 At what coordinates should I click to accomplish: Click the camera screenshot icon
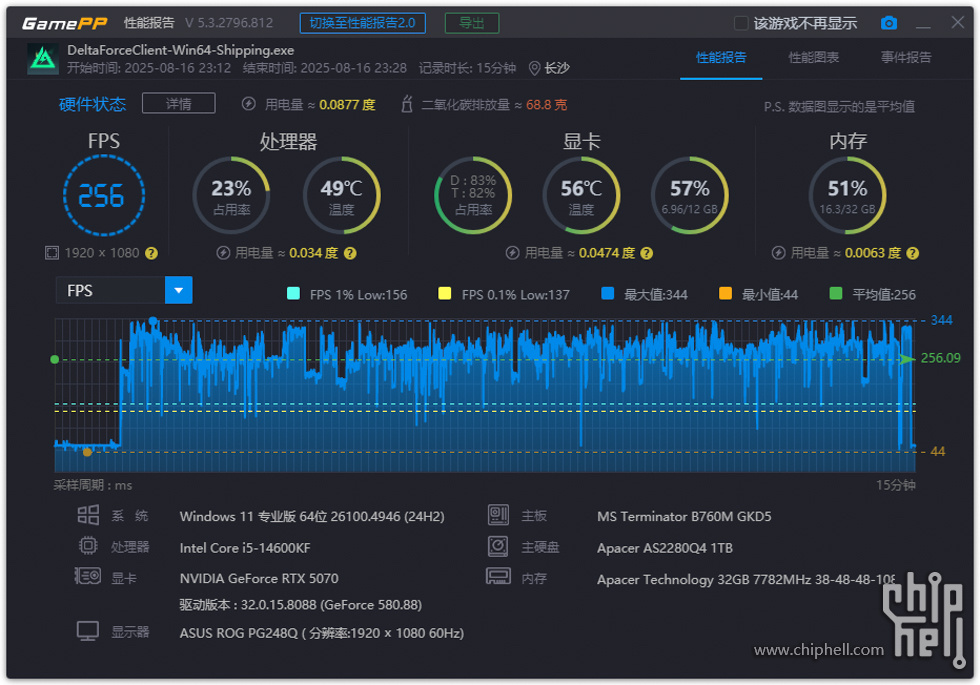coord(889,23)
